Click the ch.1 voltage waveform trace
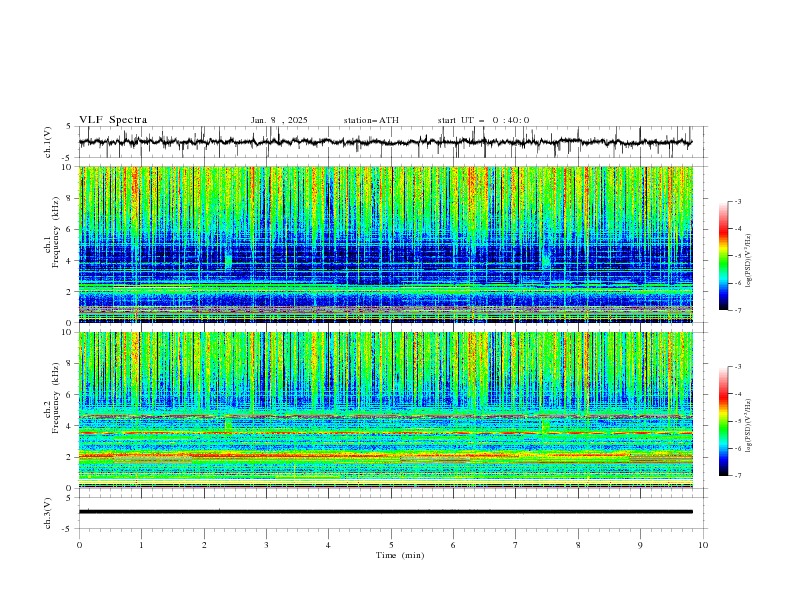 (385, 142)
